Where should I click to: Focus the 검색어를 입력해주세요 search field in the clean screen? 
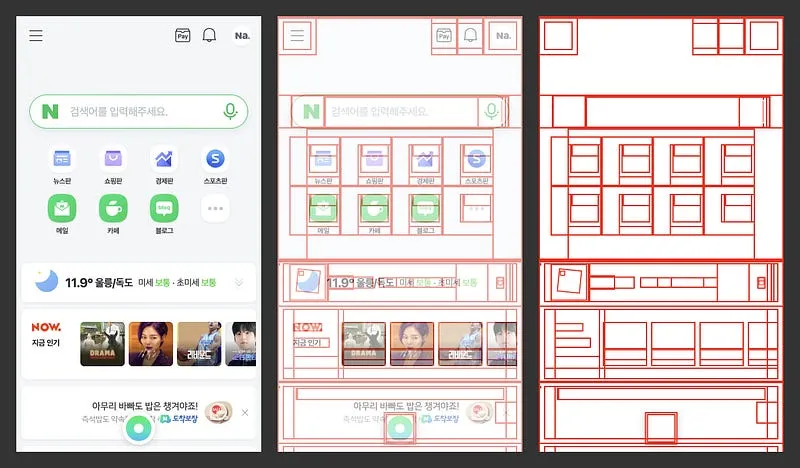click(139, 111)
